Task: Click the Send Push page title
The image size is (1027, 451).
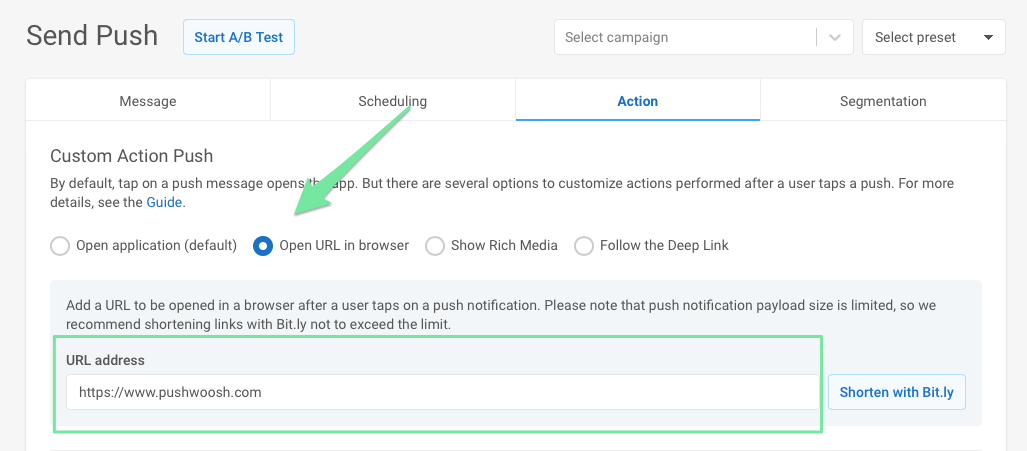Action: (x=92, y=36)
